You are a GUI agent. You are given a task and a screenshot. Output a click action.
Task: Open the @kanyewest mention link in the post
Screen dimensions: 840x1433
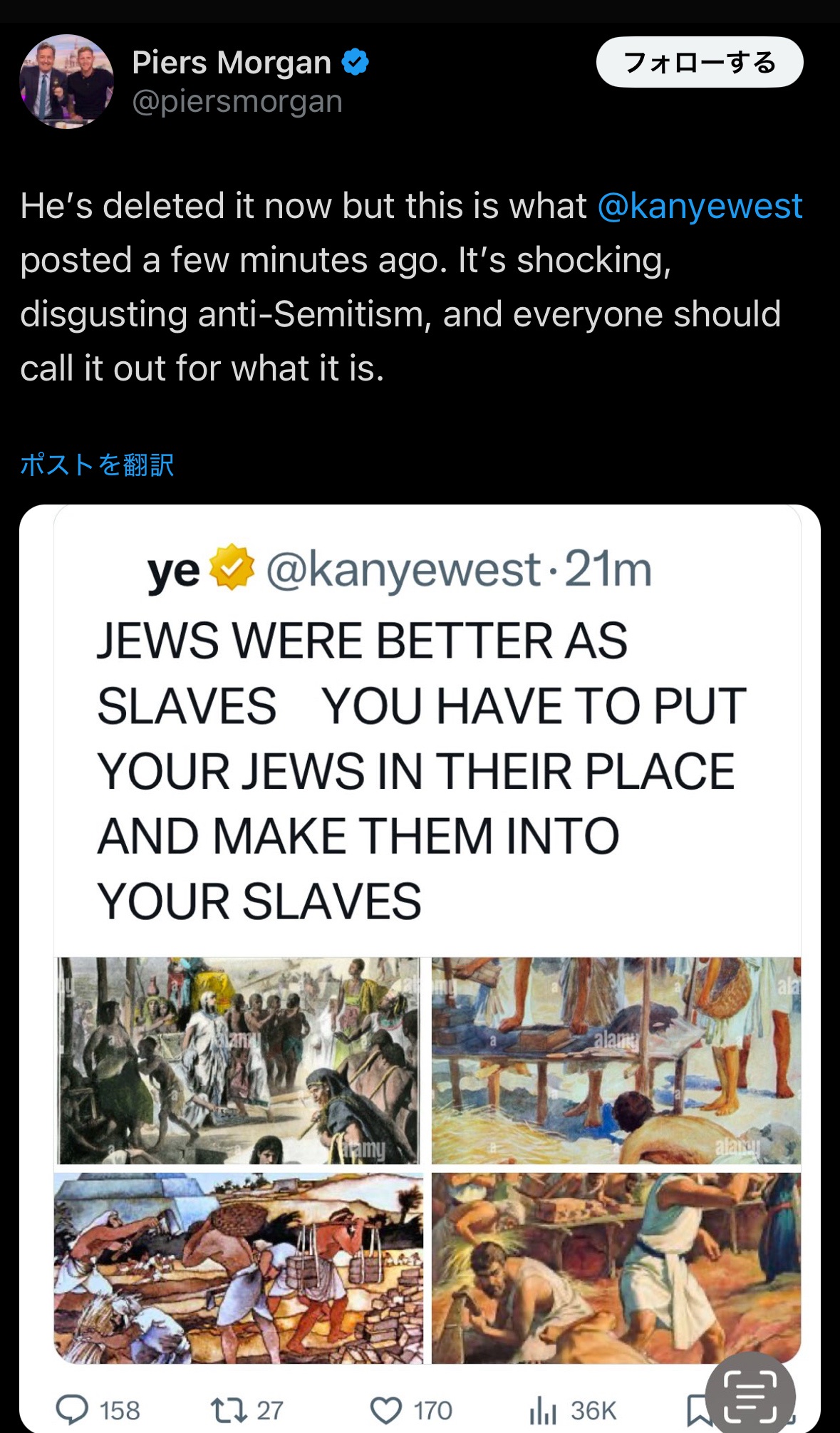[x=700, y=206]
